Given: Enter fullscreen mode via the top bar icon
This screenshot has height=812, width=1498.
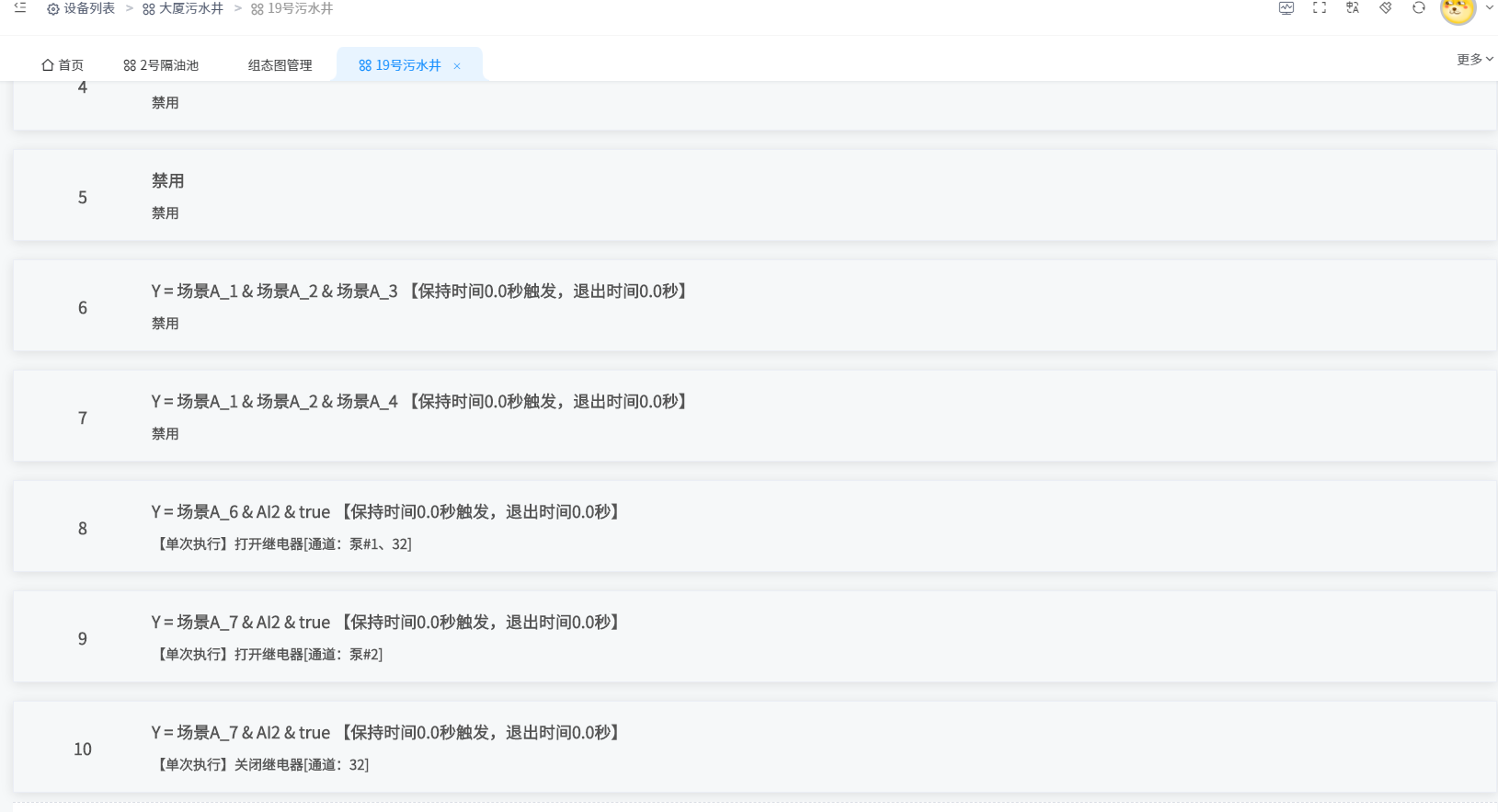Looking at the screenshot, I should coord(1320,7).
